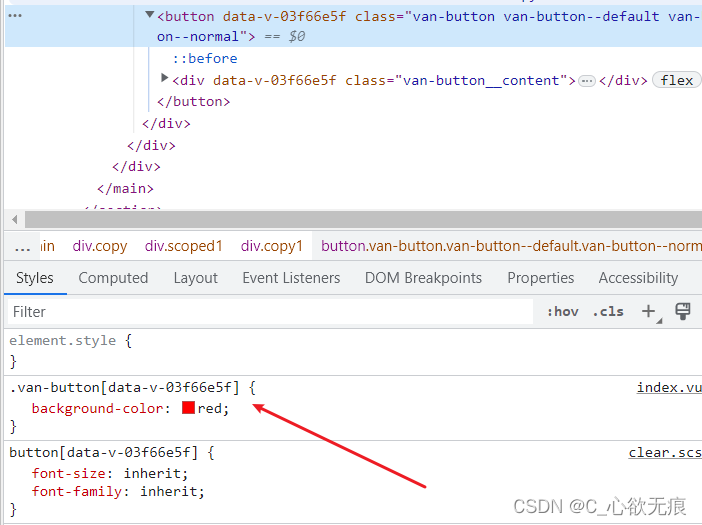
Task: Click the Filter styles input field
Action: pos(270,312)
